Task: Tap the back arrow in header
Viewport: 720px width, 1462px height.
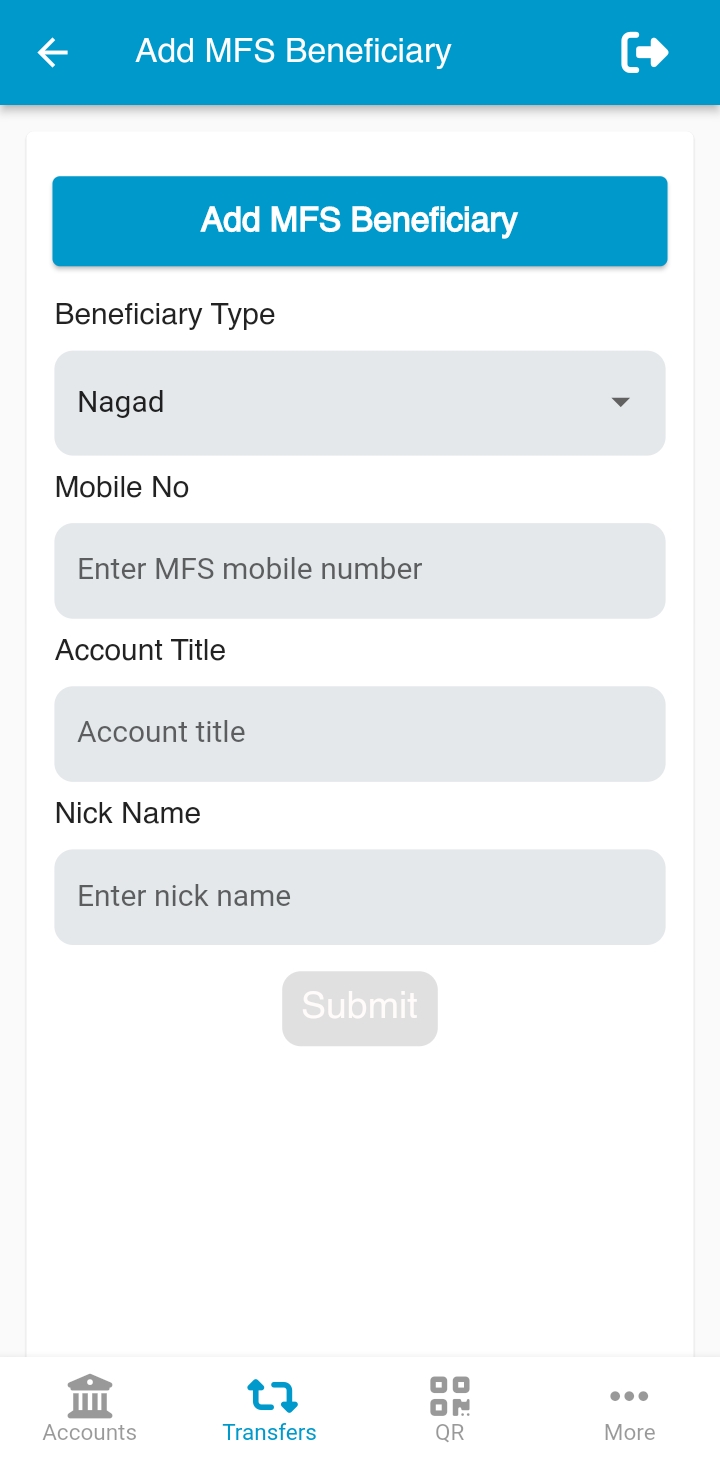Action: coord(52,52)
